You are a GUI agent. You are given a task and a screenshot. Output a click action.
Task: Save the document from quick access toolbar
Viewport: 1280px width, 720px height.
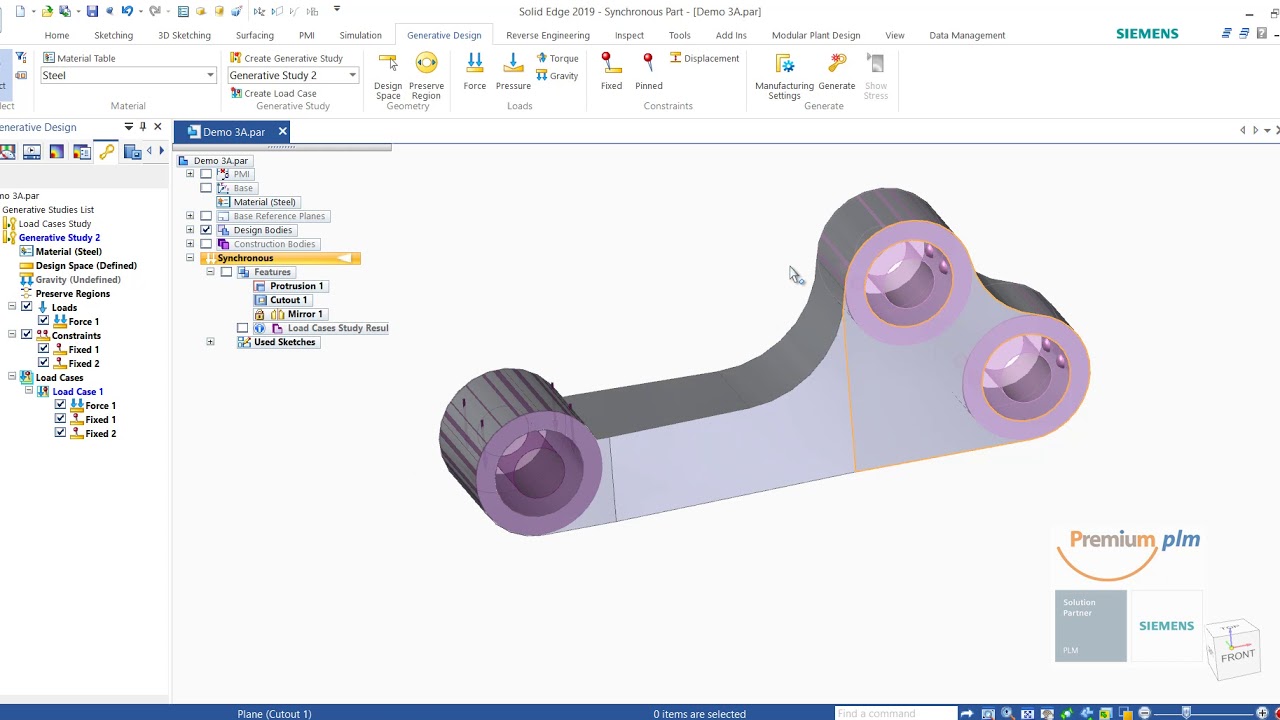tap(92, 11)
